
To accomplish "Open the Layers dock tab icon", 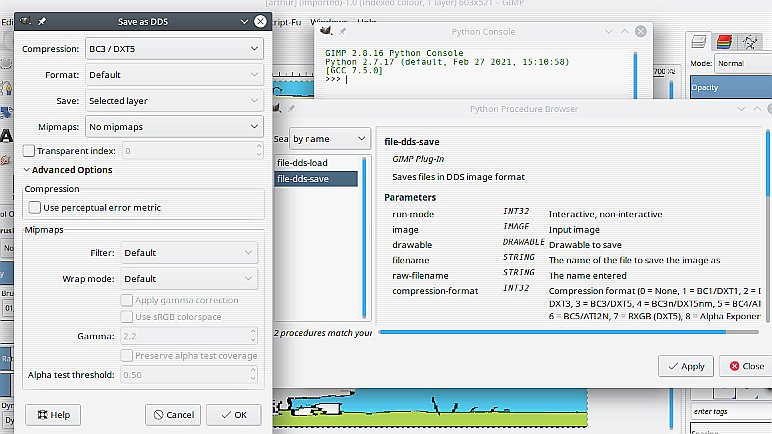I will 701,41.
